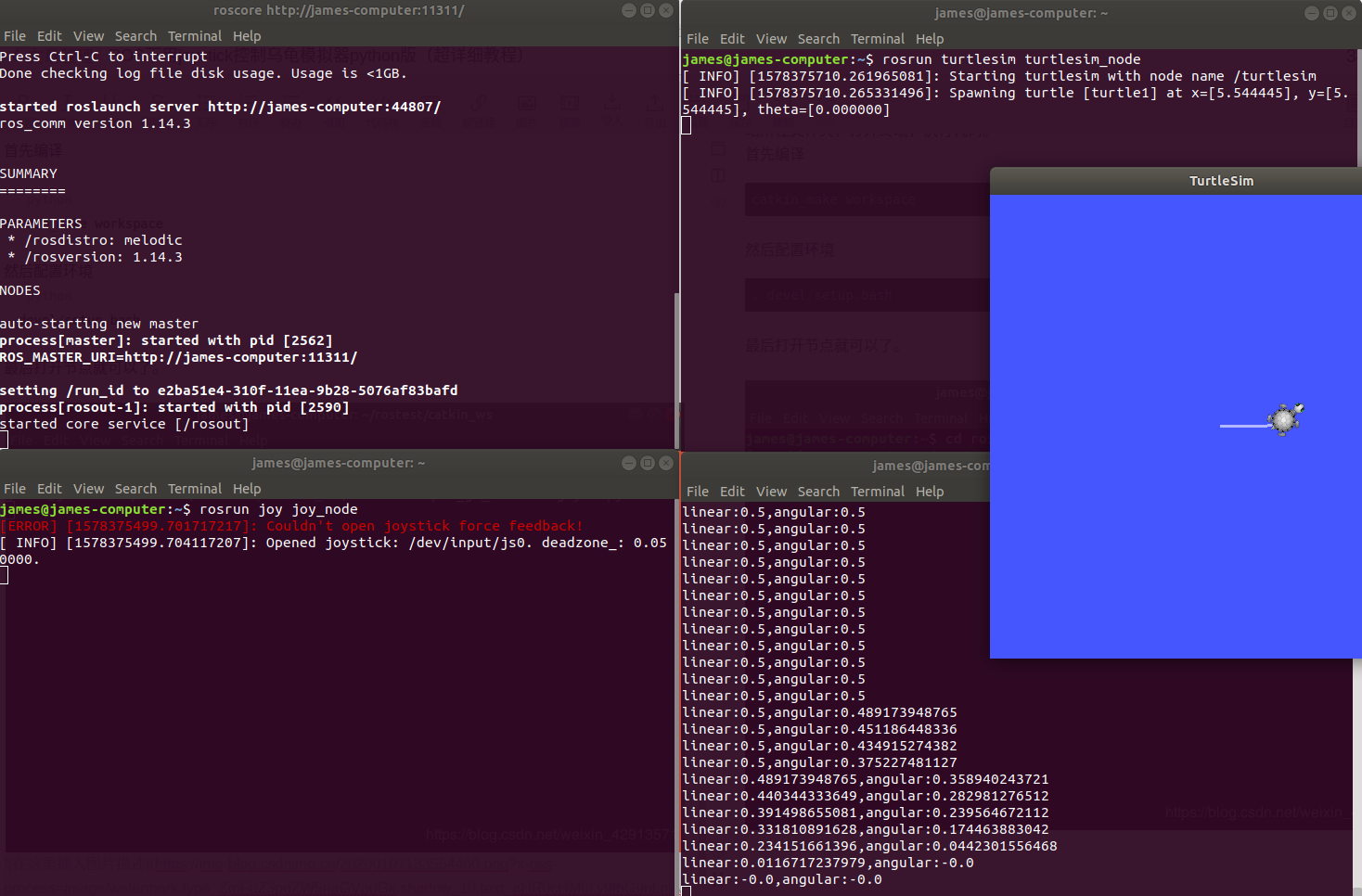Maximize the turtlesim_node terminal window
The image size is (1362, 896).
point(1330,13)
